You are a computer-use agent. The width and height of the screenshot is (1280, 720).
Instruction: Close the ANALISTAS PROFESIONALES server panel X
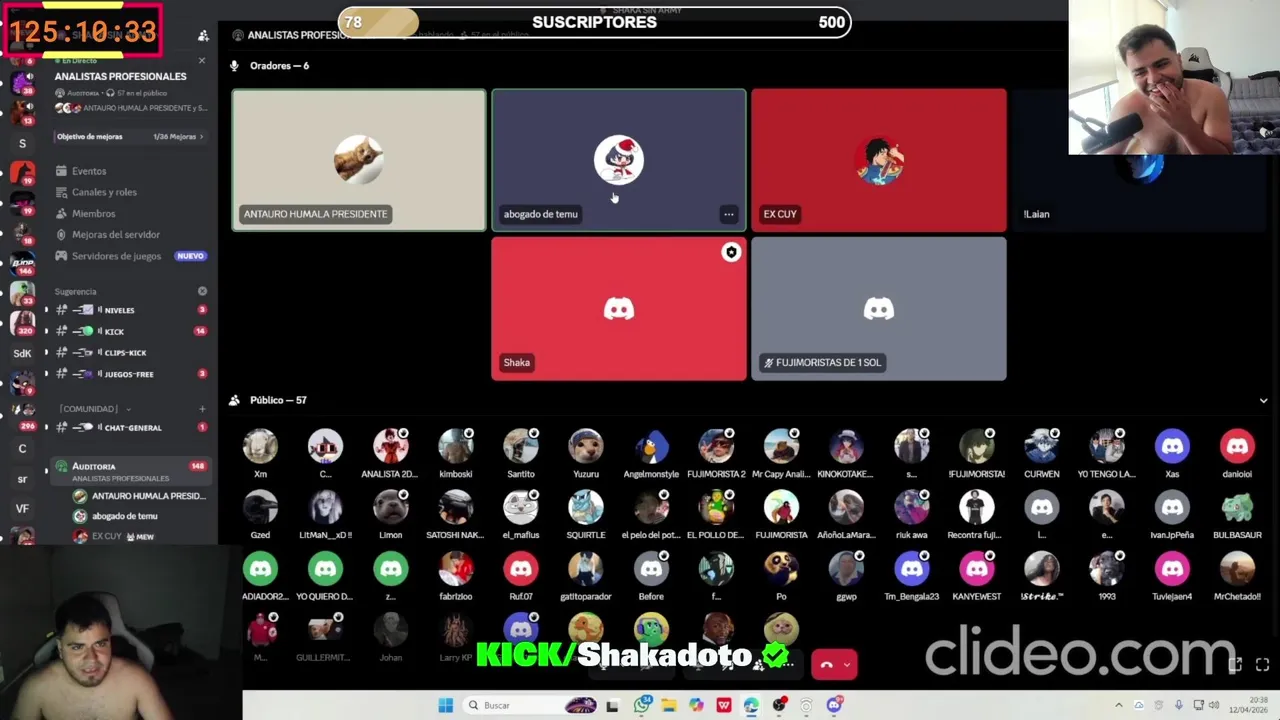pyautogui.click(x=201, y=61)
